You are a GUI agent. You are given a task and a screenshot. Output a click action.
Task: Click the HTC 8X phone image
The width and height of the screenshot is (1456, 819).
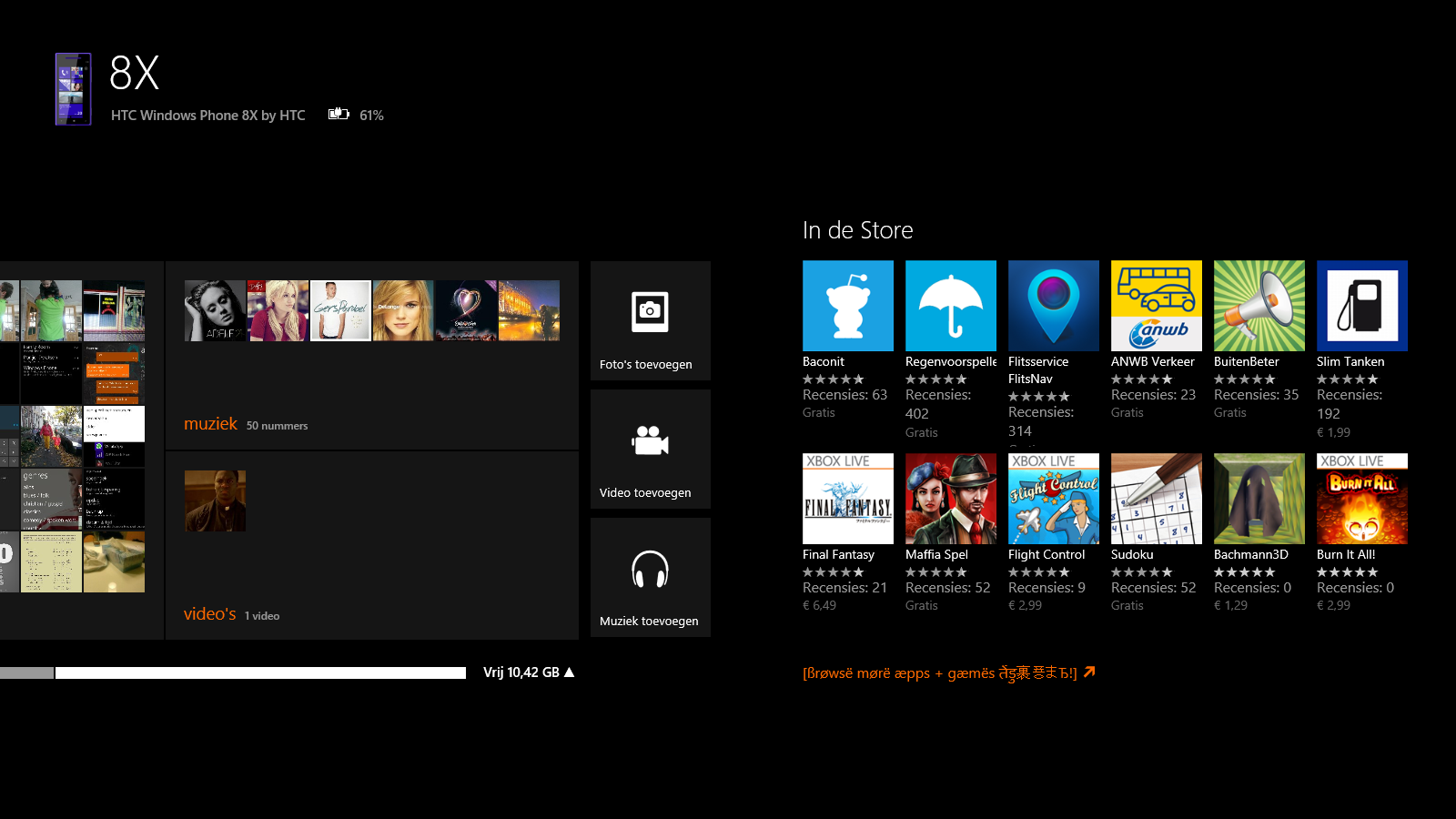click(x=74, y=88)
